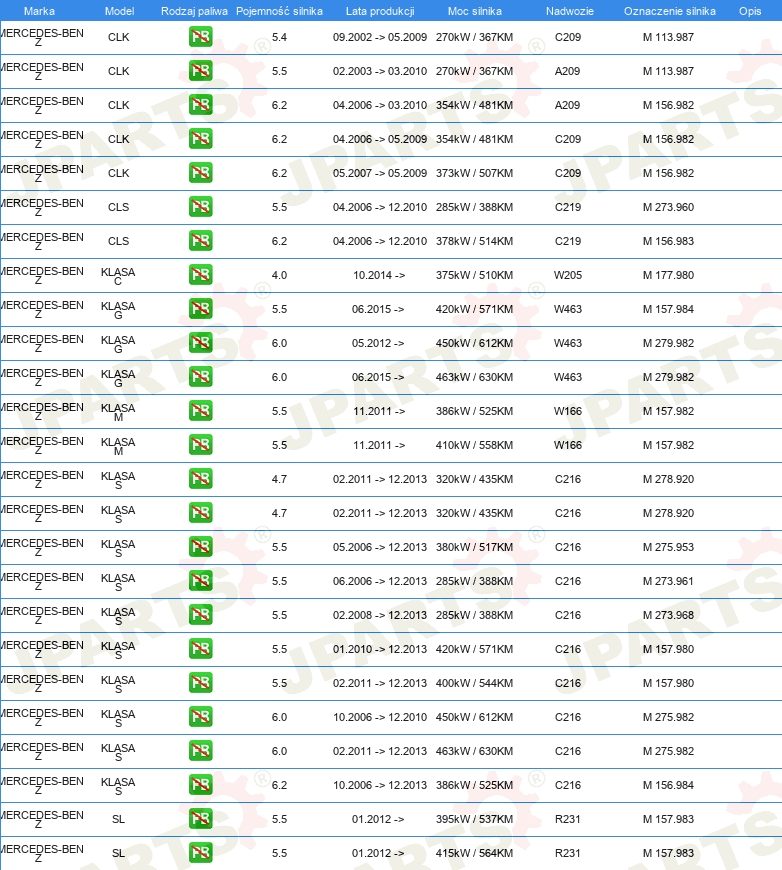782x870 pixels.
Task: Click the fuel icon in the CLK 04.2006 -> 03.2010 row
Action: pos(200,105)
